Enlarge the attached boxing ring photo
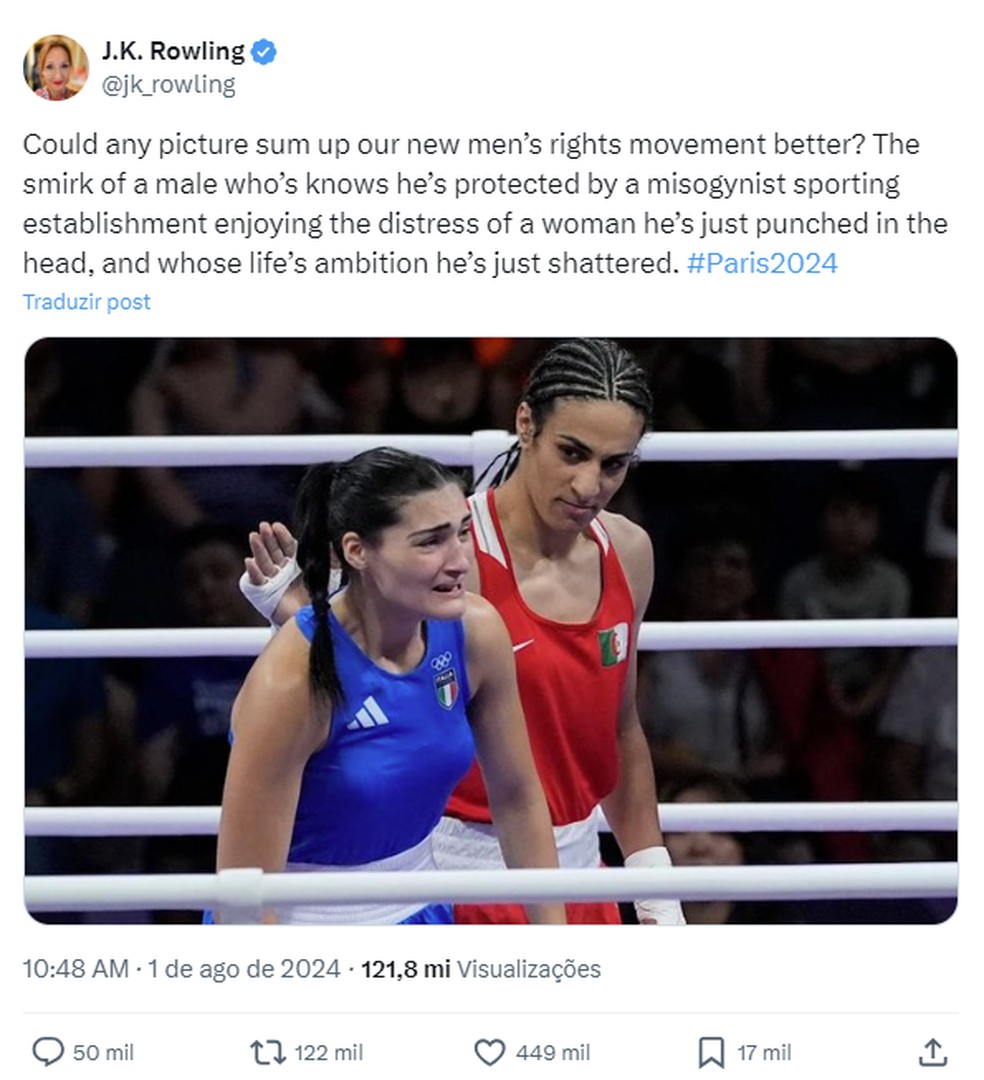This screenshot has width=984, height=1080. [490, 630]
